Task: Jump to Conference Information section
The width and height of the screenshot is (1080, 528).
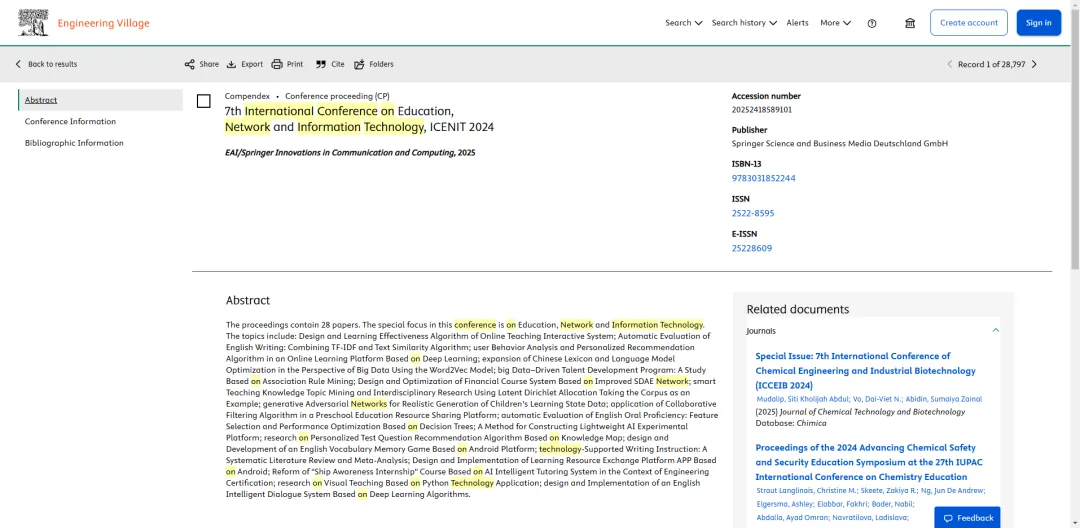Action: pyautogui.click(x=70, y=121)
